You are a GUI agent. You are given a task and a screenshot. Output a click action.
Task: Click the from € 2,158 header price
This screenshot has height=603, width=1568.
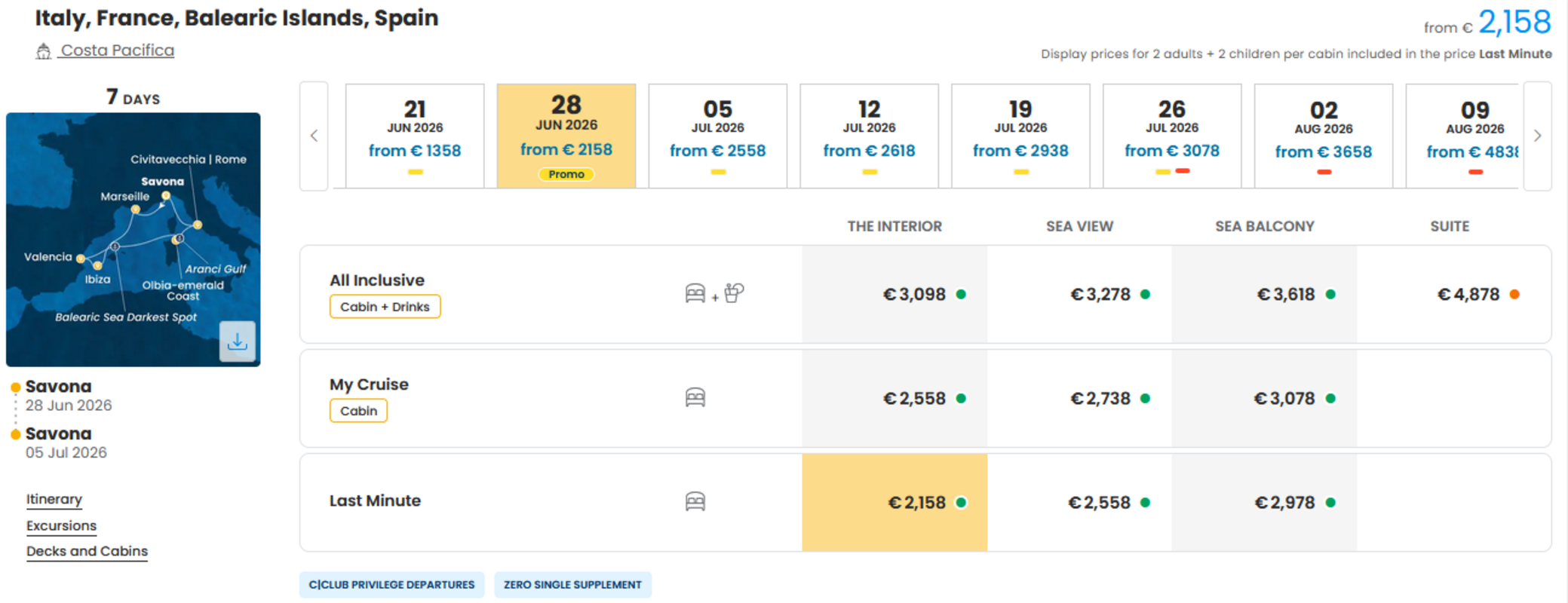point(1487,23)
